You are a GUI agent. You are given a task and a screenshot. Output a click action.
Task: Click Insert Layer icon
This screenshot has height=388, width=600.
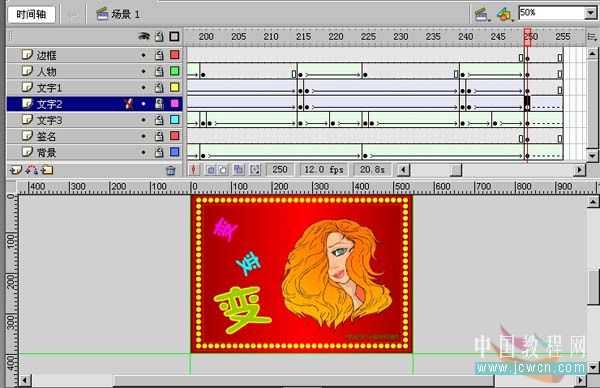click(16, 170)
